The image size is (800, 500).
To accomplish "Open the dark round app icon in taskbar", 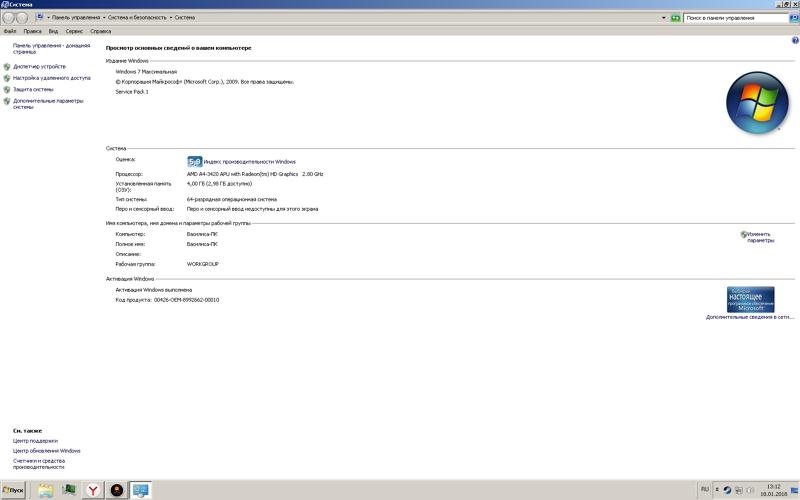I will [x=117, y=490].
